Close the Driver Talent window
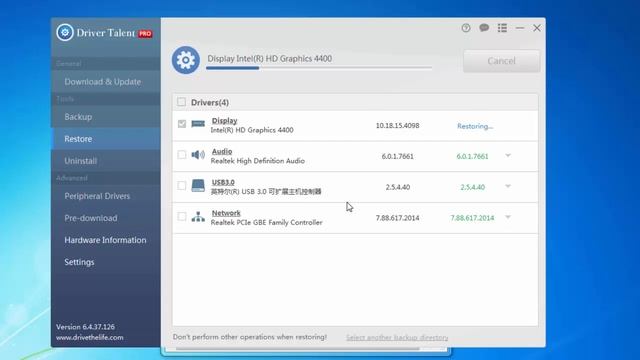Image resolution: width=640 pixels, height=360 pixels. pyautogui.click(x=537, y=28)
